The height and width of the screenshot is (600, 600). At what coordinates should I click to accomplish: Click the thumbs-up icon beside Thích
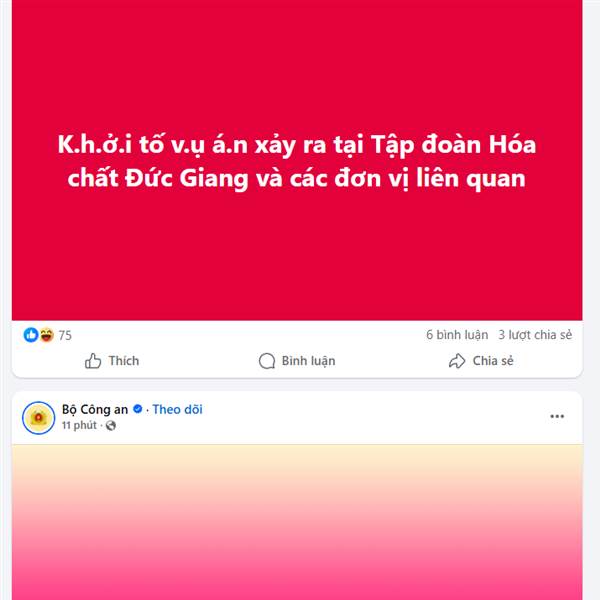coord(93,361)
